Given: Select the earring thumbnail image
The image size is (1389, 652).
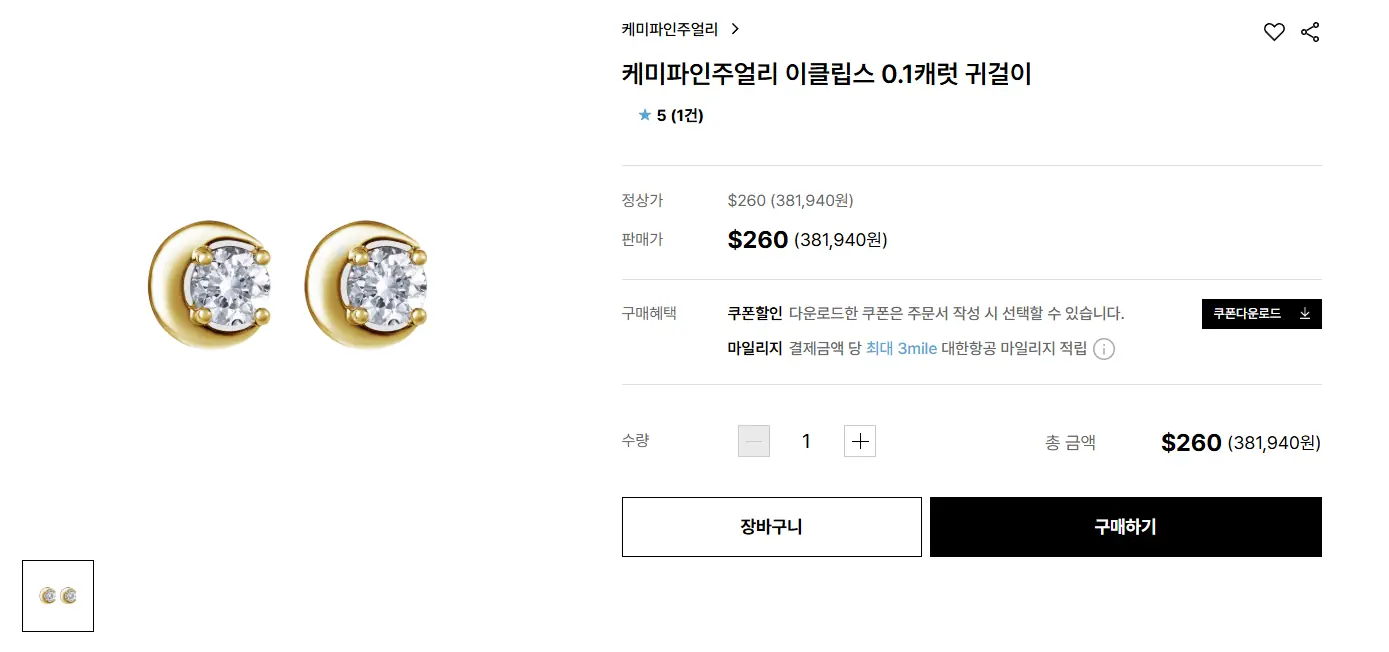Looking at the screenshot, I should click(x=58, y=596).
